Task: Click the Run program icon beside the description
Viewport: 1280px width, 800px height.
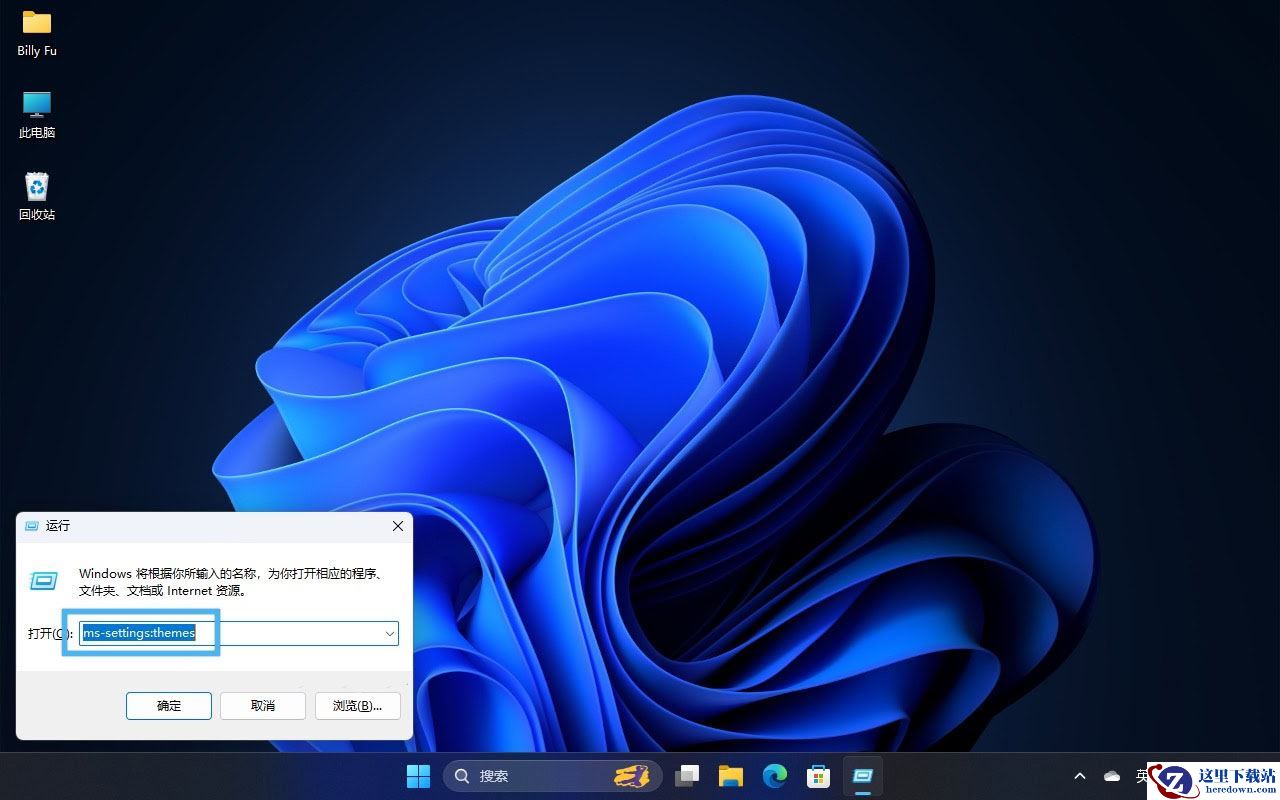Action: pos(44,580)
